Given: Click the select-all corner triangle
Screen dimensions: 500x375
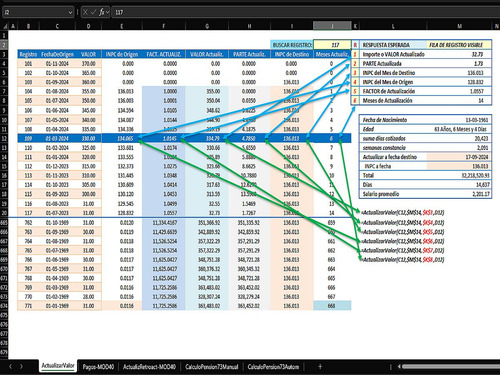Looking at the screenshot, I should [x=5, y=26].
